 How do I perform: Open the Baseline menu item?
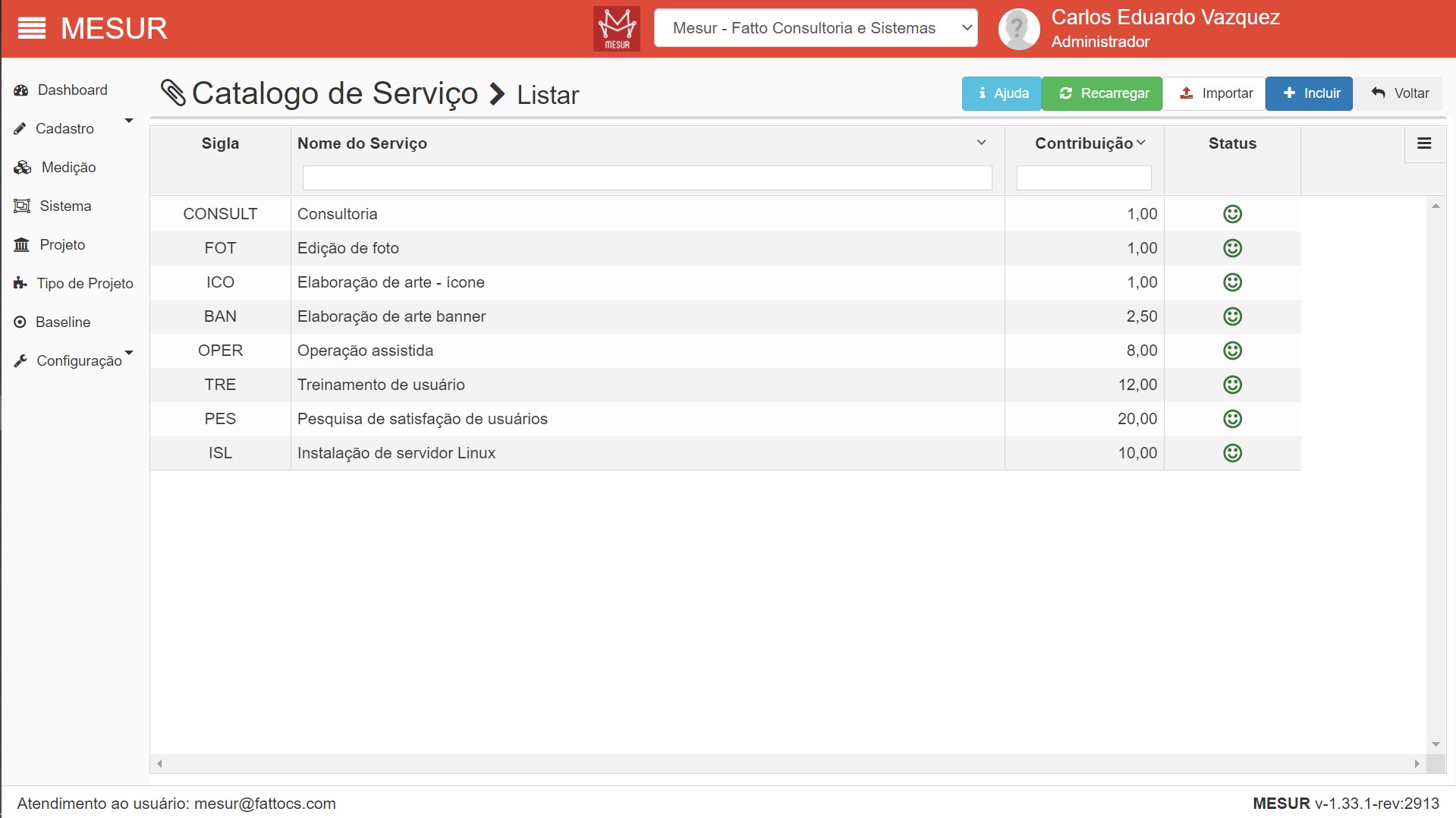63,322
